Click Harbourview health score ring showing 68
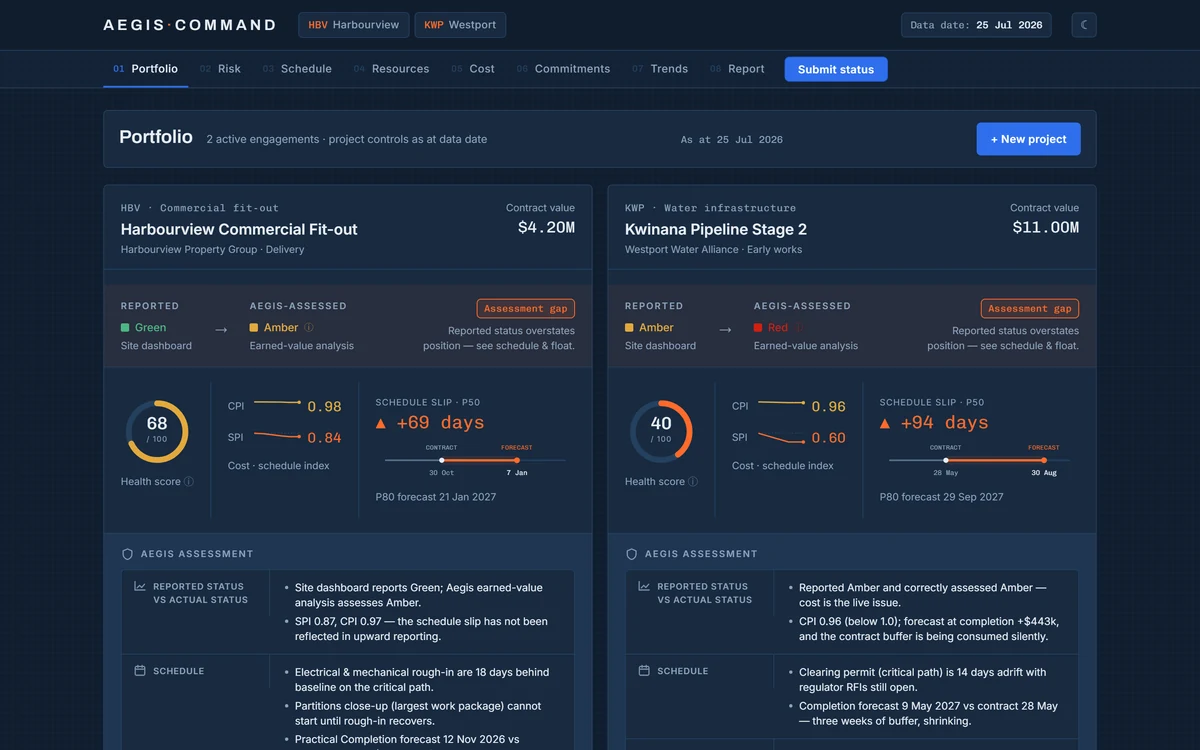 tap(157, 431)
